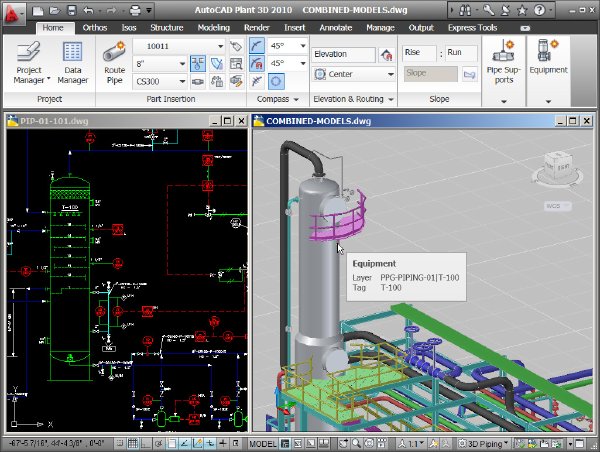600x452 pixels.
Task: Open the AutoCAD application menu button
Action: [14, 14]
